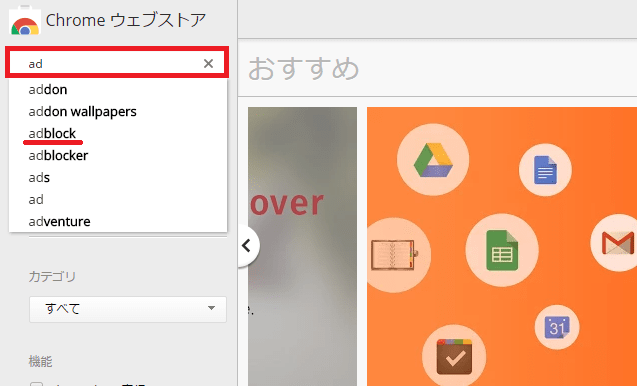The image size is (637, 386).
Task: Click the Google Drive icon in the banner
Action: click(x=433, y=159)
